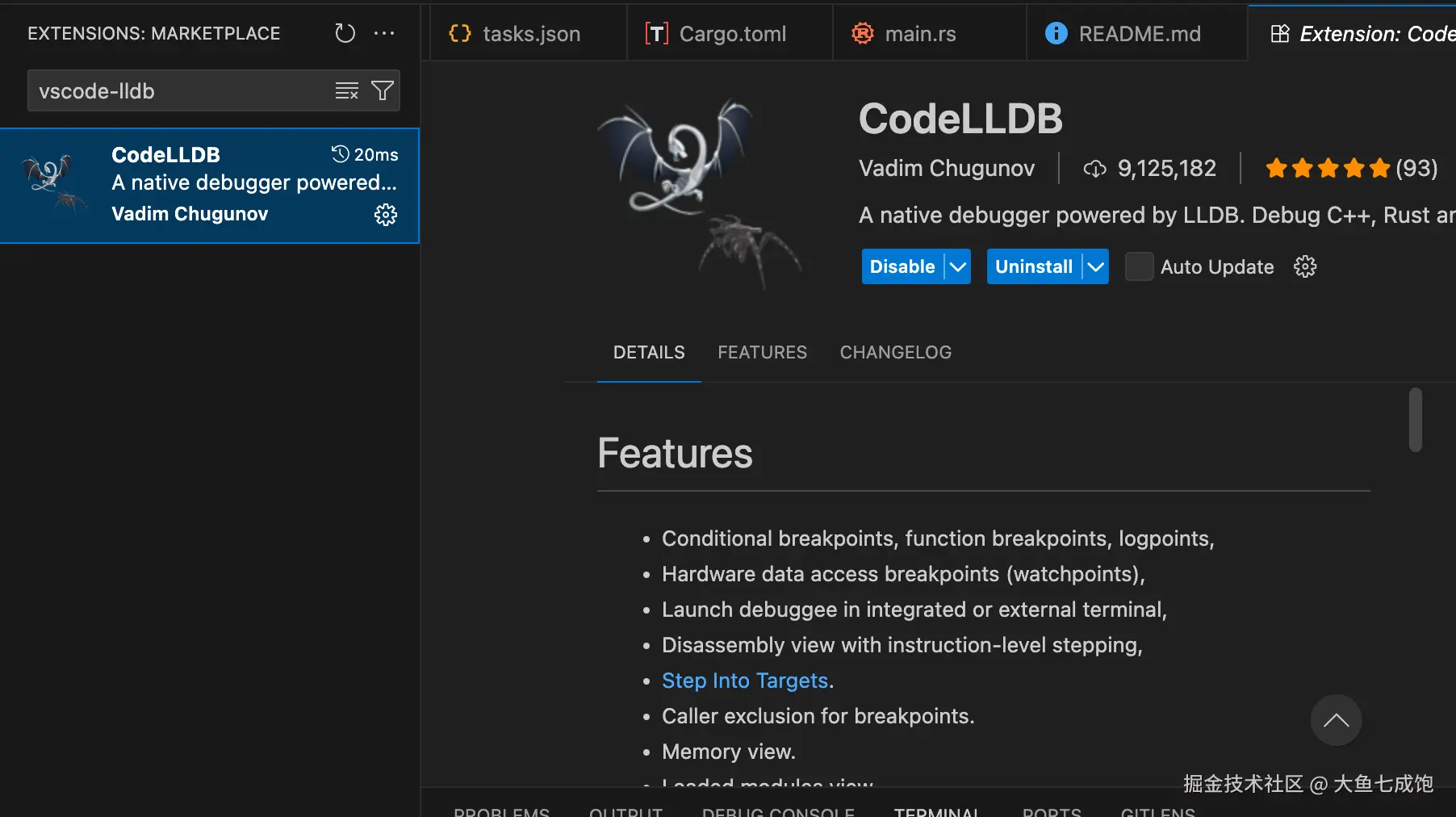Expand the Uninstall button dropdown arrow
The height and width of the screenshot is (817, 1456).
(1095, 266)
